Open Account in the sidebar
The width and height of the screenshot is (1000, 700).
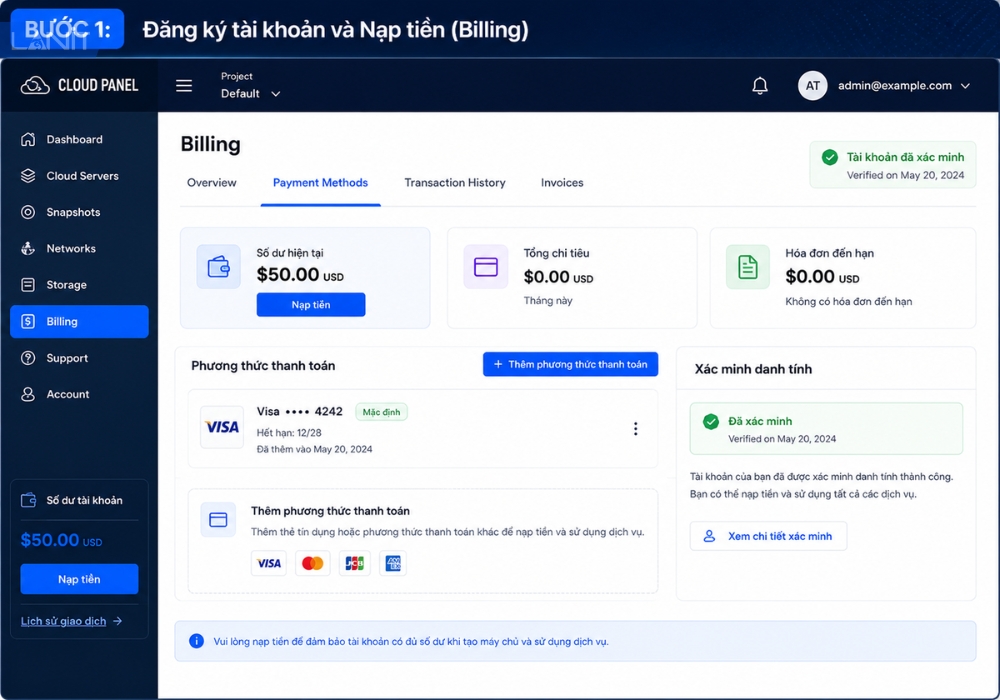tap(79, 394)
